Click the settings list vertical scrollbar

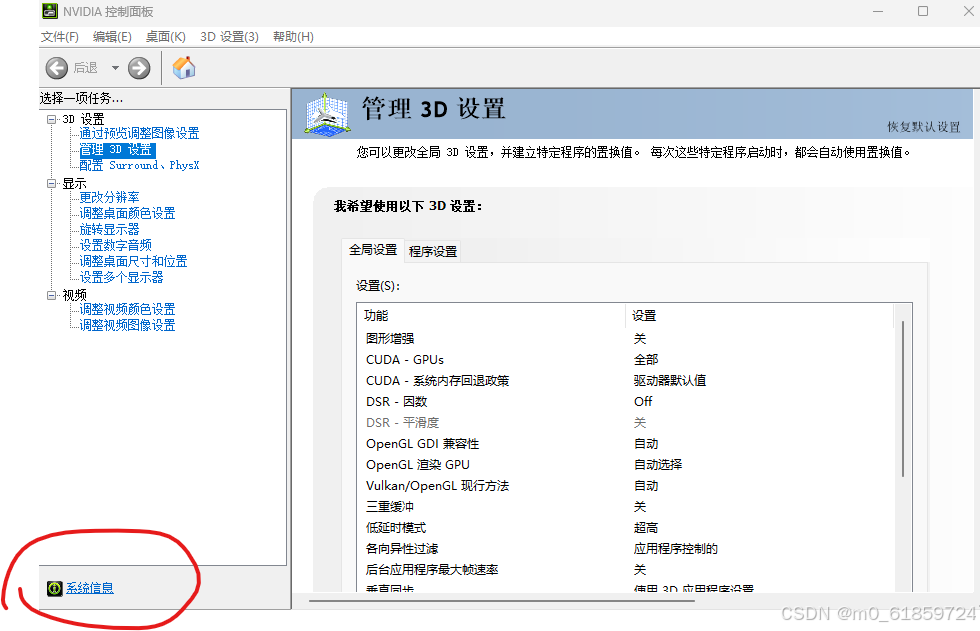903,400
